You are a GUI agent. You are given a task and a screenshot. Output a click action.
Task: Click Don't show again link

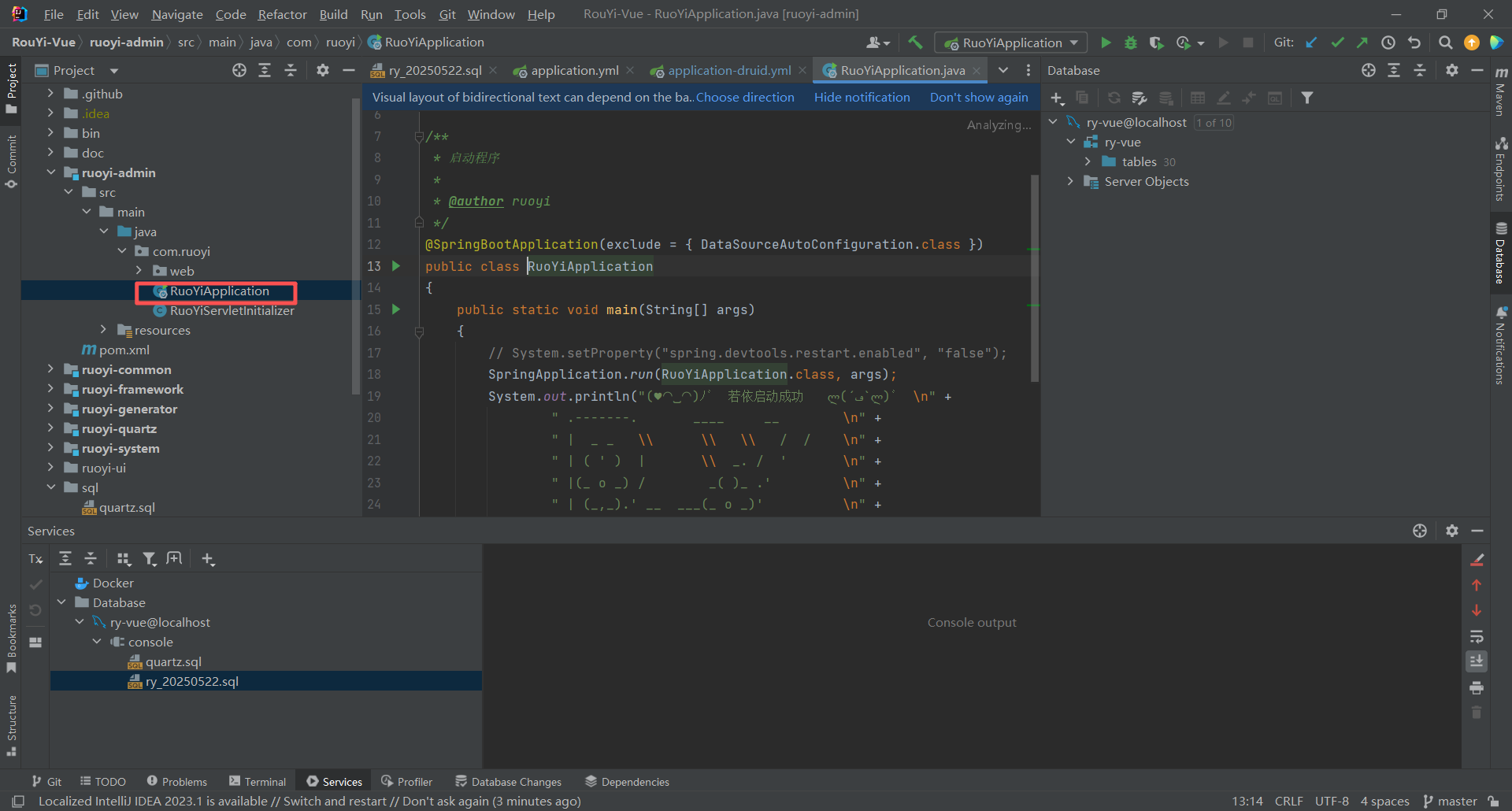pyautogui.click(x=979, y=97)
